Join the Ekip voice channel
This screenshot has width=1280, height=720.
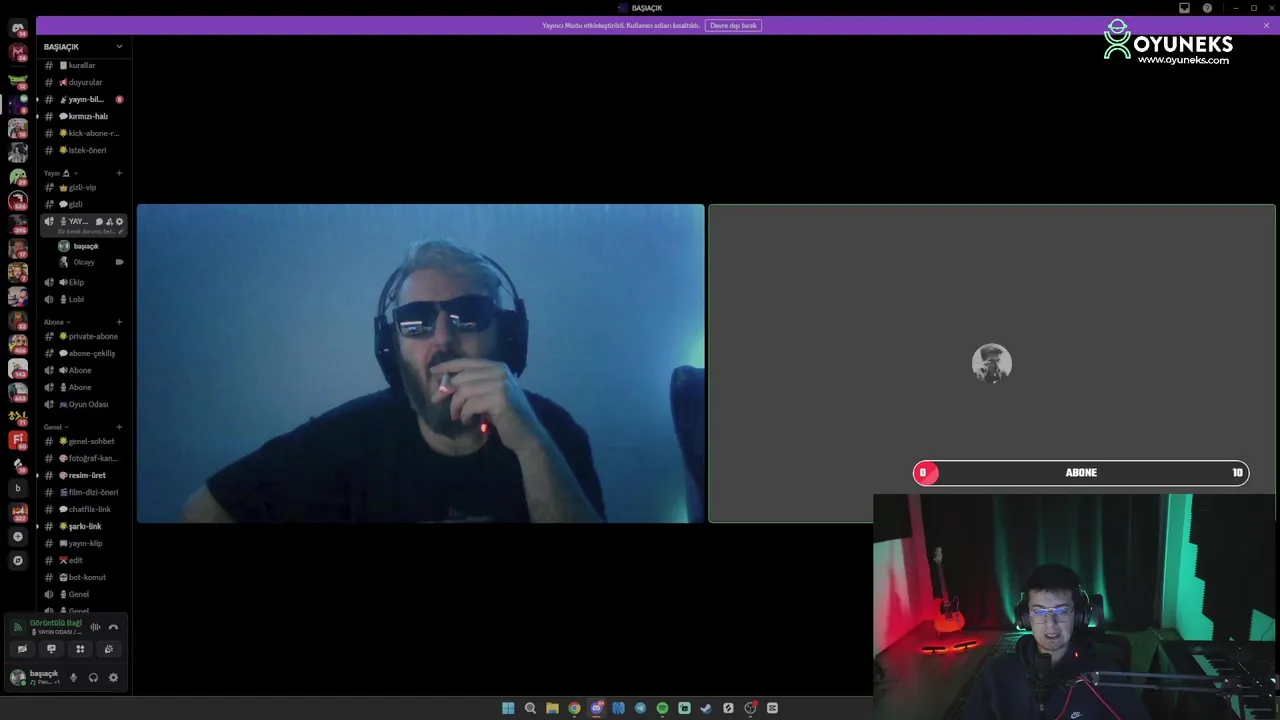tap(84, 282)
